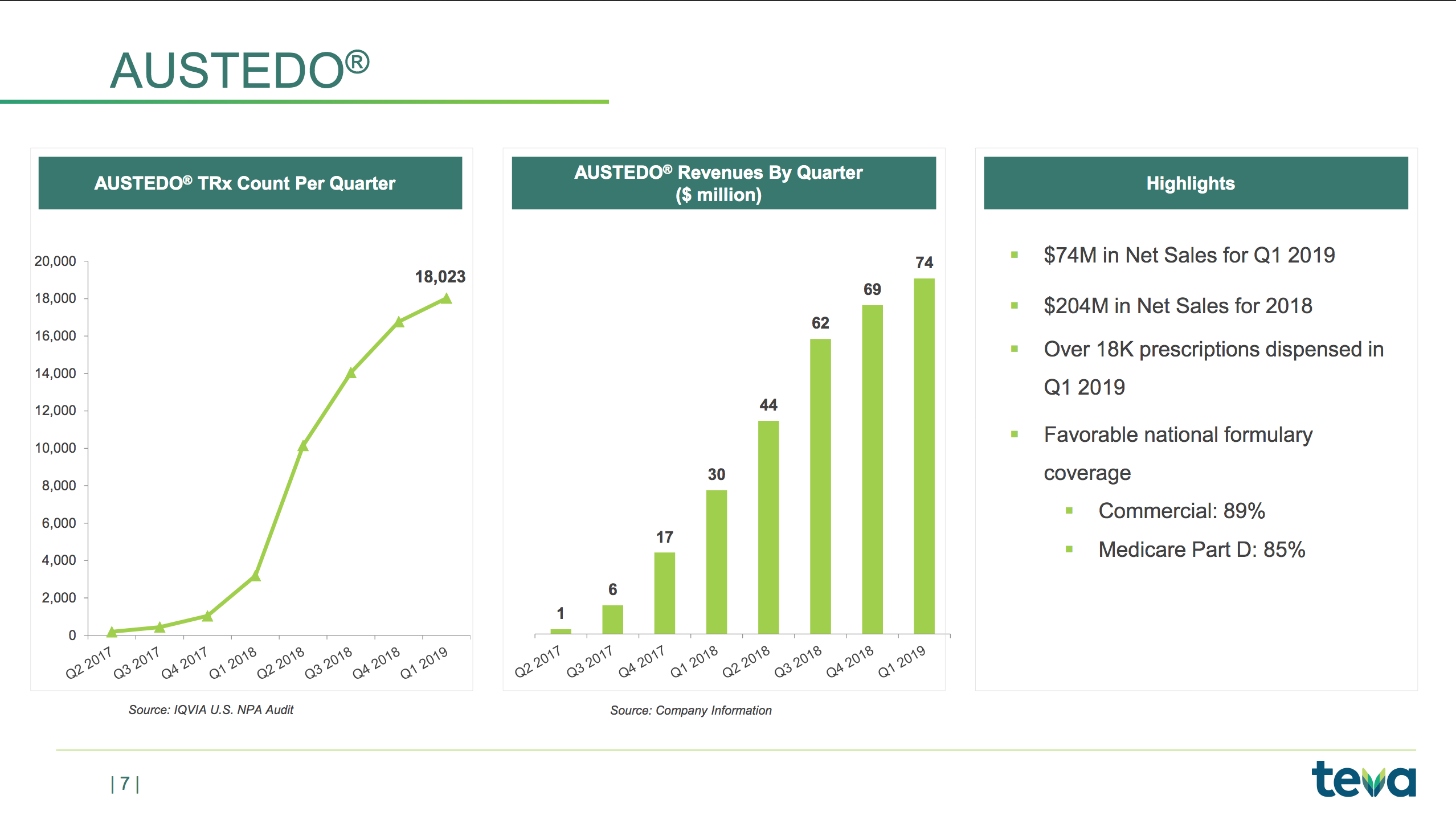Click the Q1 2019 label on revenue chart axis
The width and height of the screenshot is (1456, 820).
click(902, 662)
